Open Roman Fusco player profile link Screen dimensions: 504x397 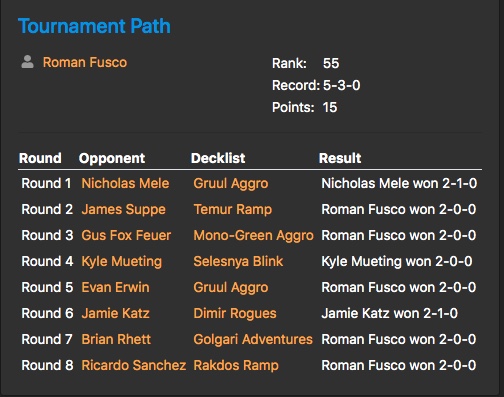coord(85,62)
